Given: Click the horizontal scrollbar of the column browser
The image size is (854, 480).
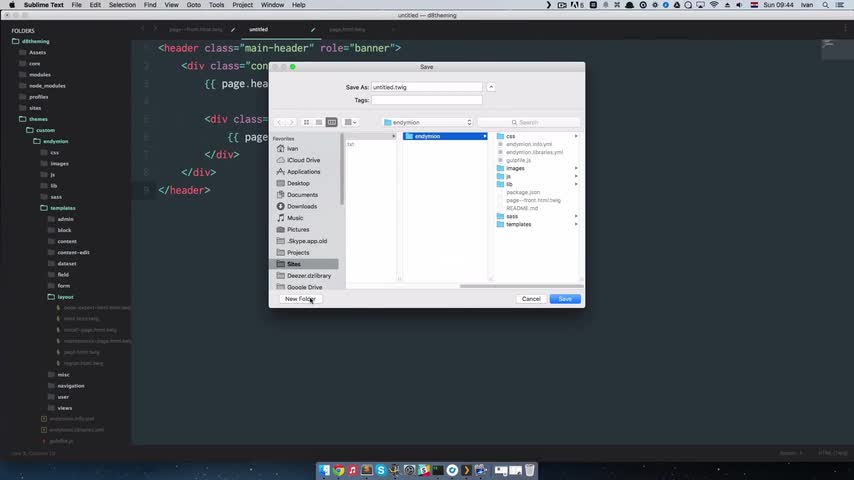Looking at the screenshot, I should [x=521, y=286].
